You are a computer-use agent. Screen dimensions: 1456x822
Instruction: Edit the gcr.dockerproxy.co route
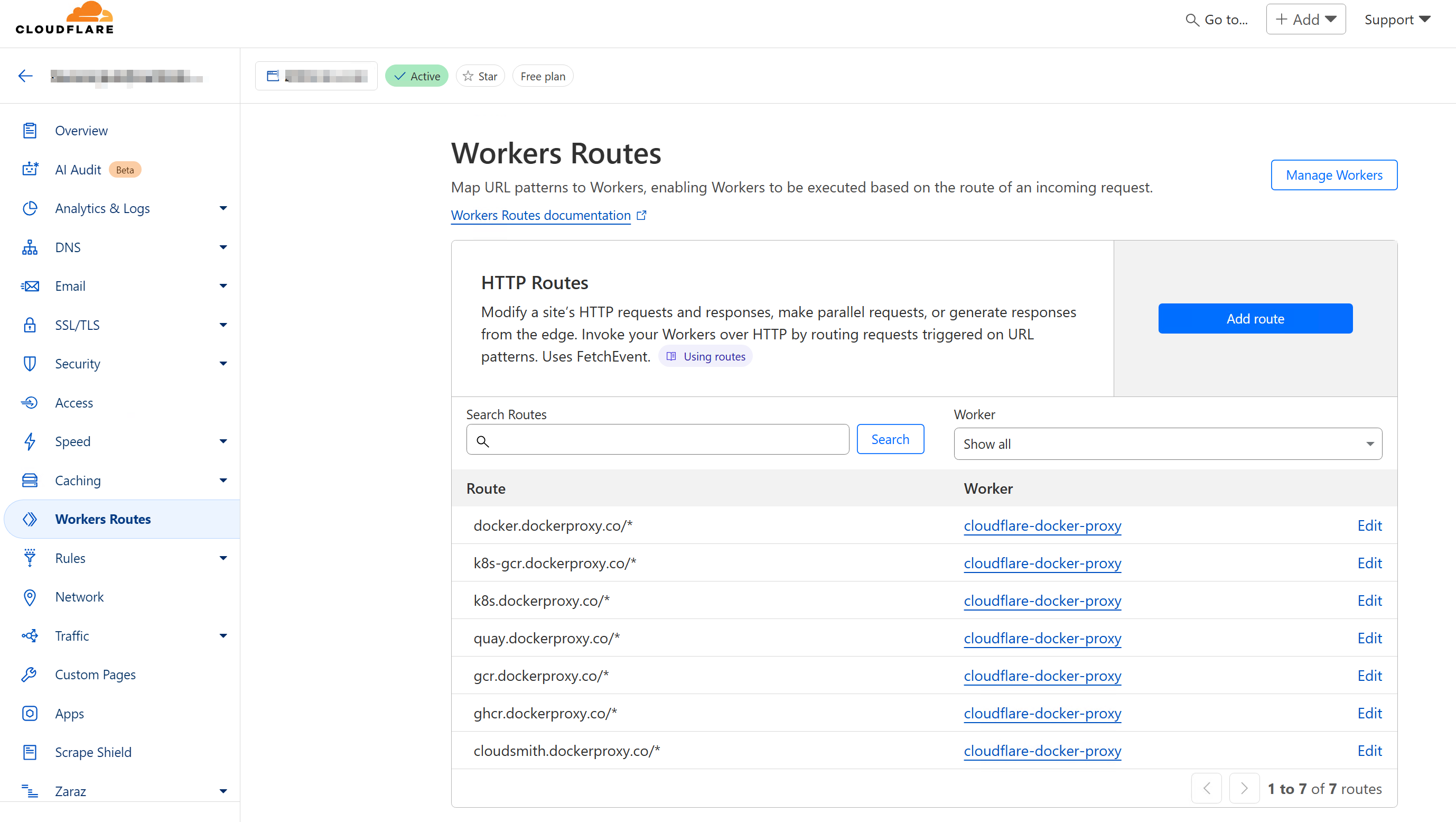[x=1369, y=676]
